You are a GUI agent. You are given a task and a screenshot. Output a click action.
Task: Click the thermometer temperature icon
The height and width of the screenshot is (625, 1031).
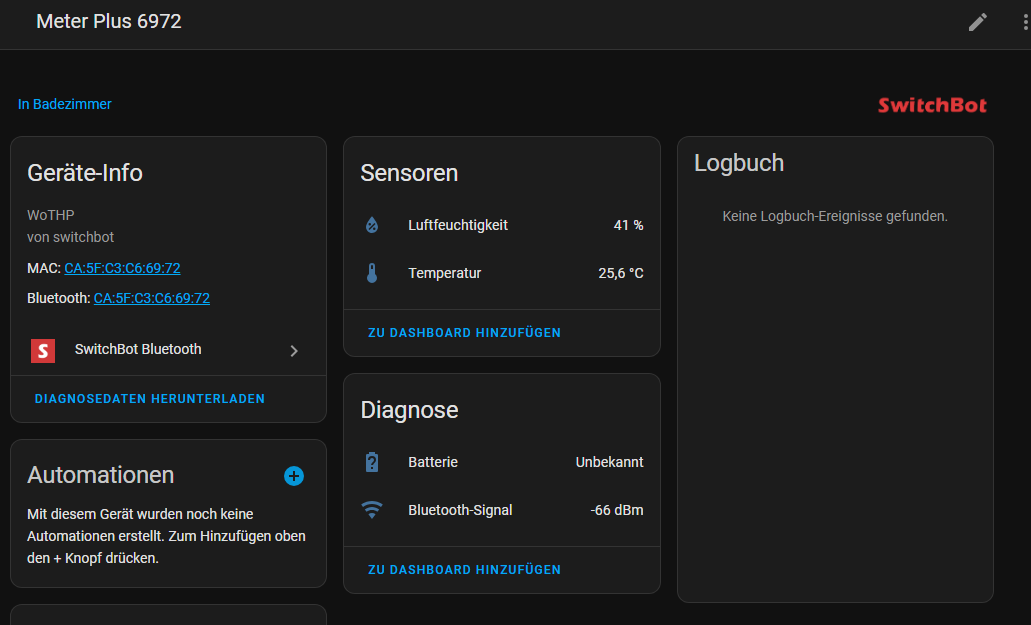coord(372,273)
